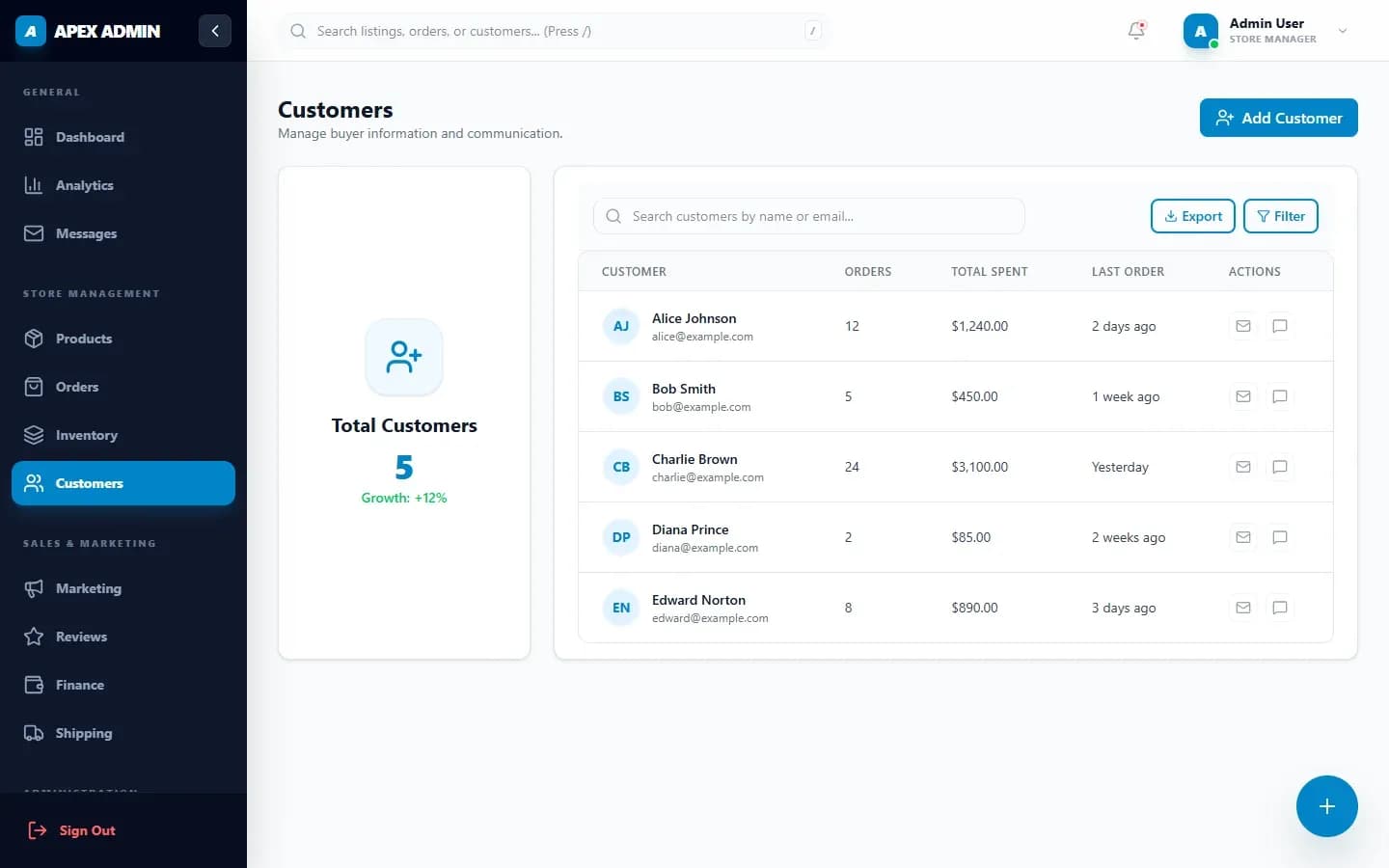This screenshot has height=868, width=1389.
Task: Start a chat with Diana Prince
Action: coord(1280,537)
